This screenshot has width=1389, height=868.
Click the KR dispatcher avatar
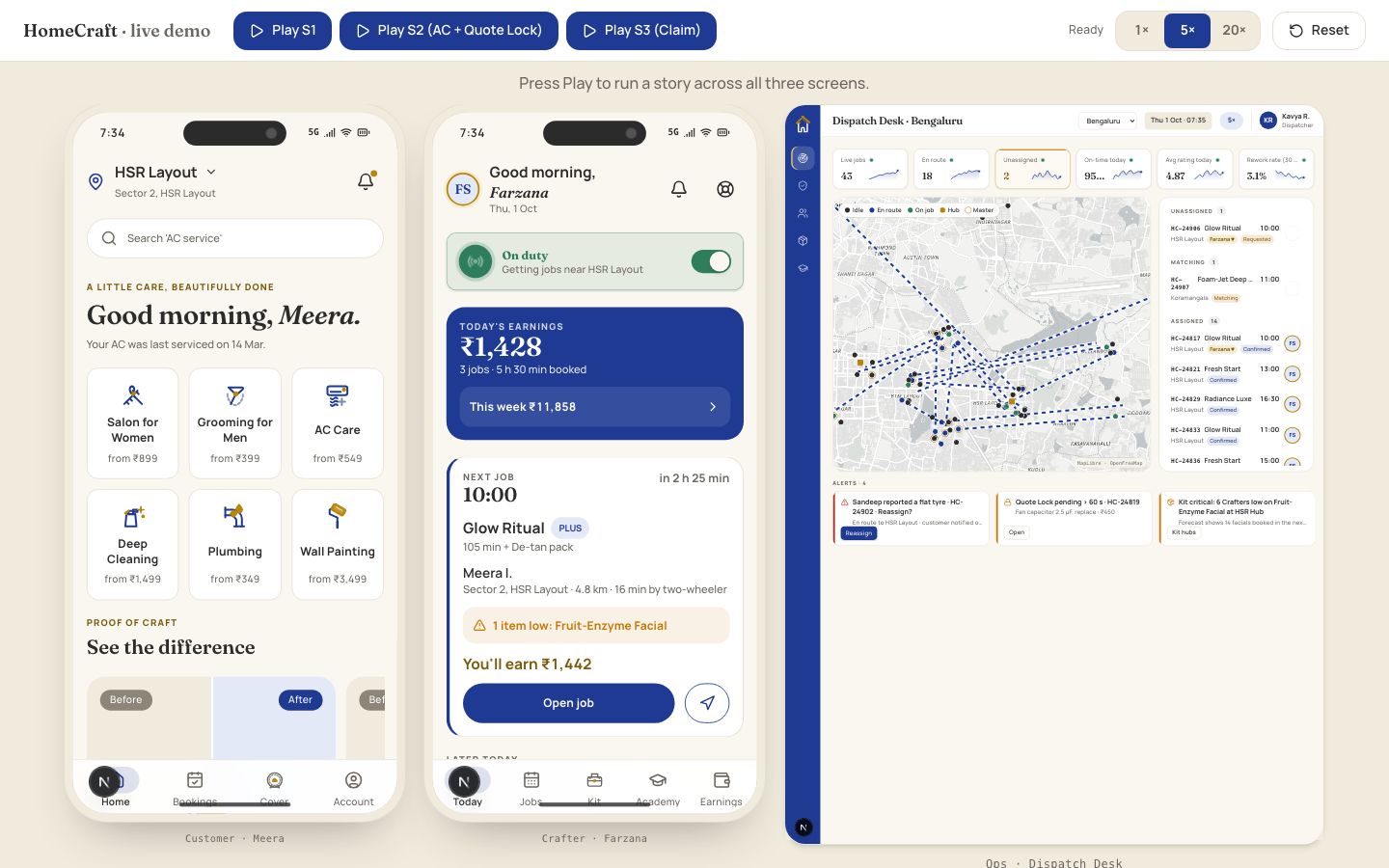point(1268,121)
